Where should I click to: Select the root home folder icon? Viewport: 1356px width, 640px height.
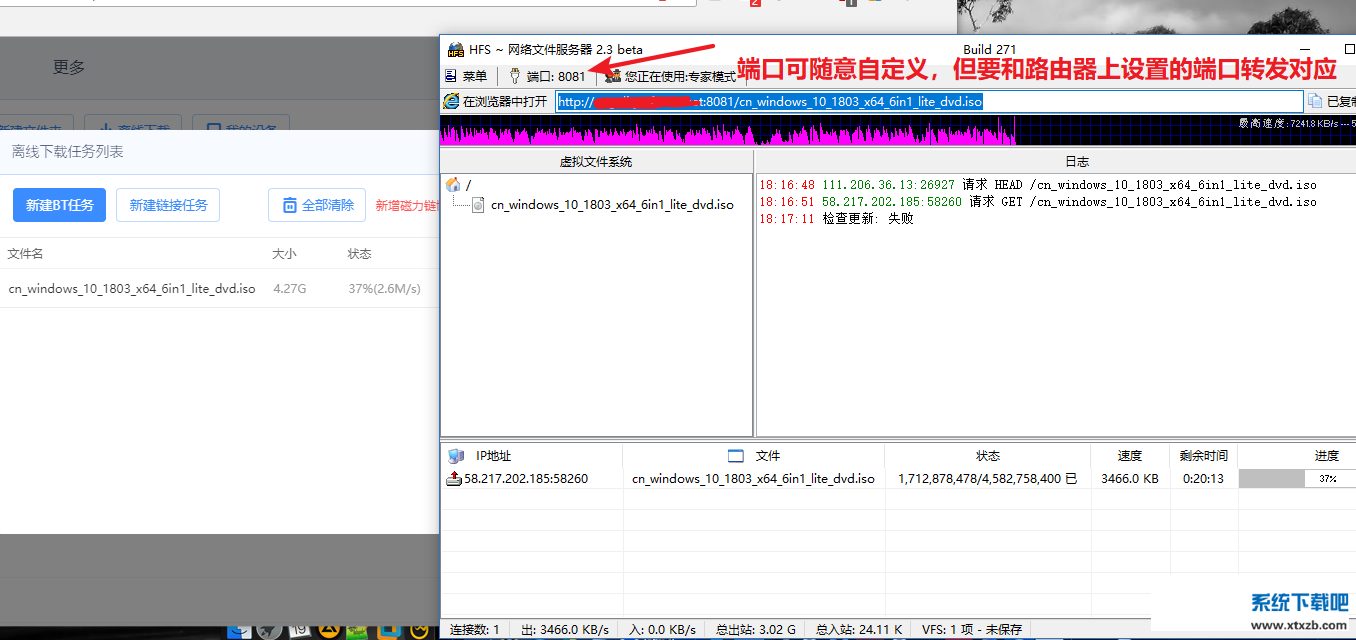click(453, 184)
